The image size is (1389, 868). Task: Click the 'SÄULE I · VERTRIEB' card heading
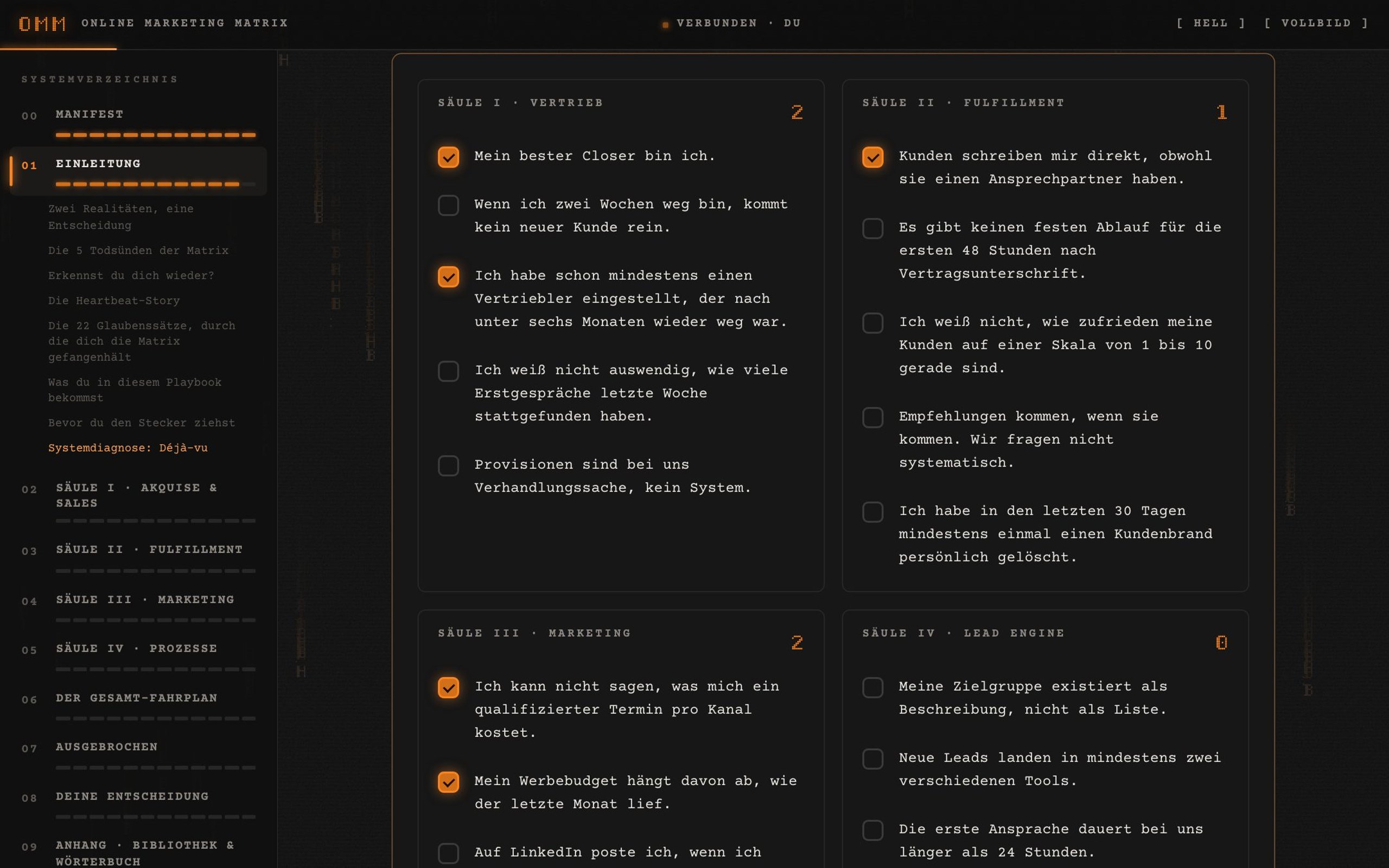click(x=520, y=103)
